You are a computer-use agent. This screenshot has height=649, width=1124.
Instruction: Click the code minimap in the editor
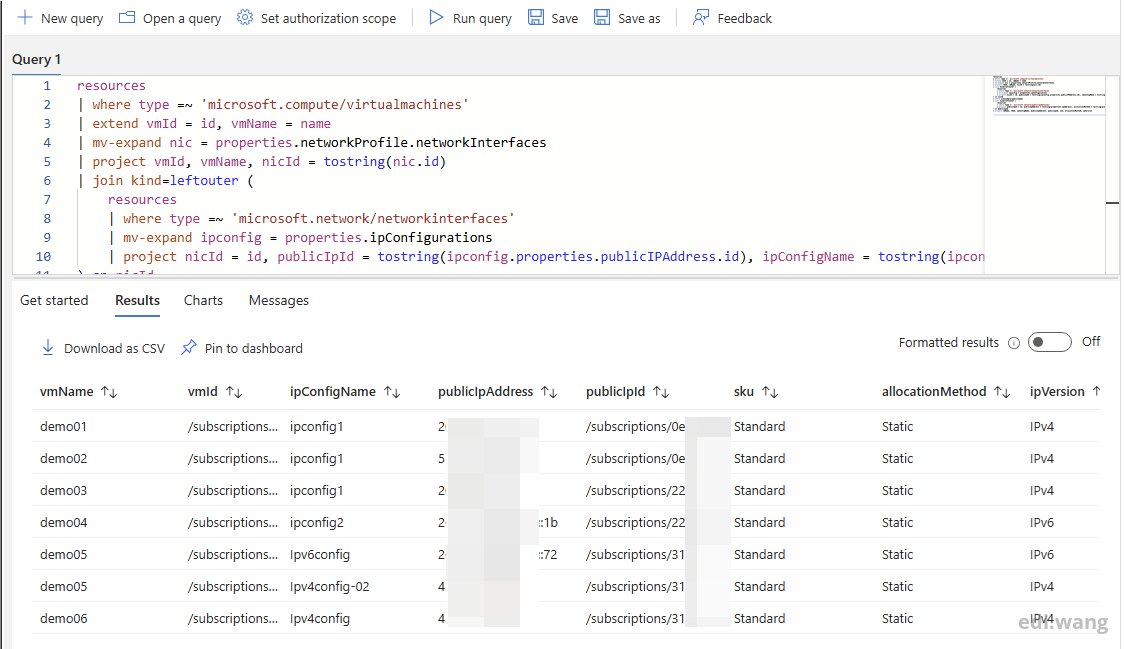pyautogui.click(x=1049, y=95)
